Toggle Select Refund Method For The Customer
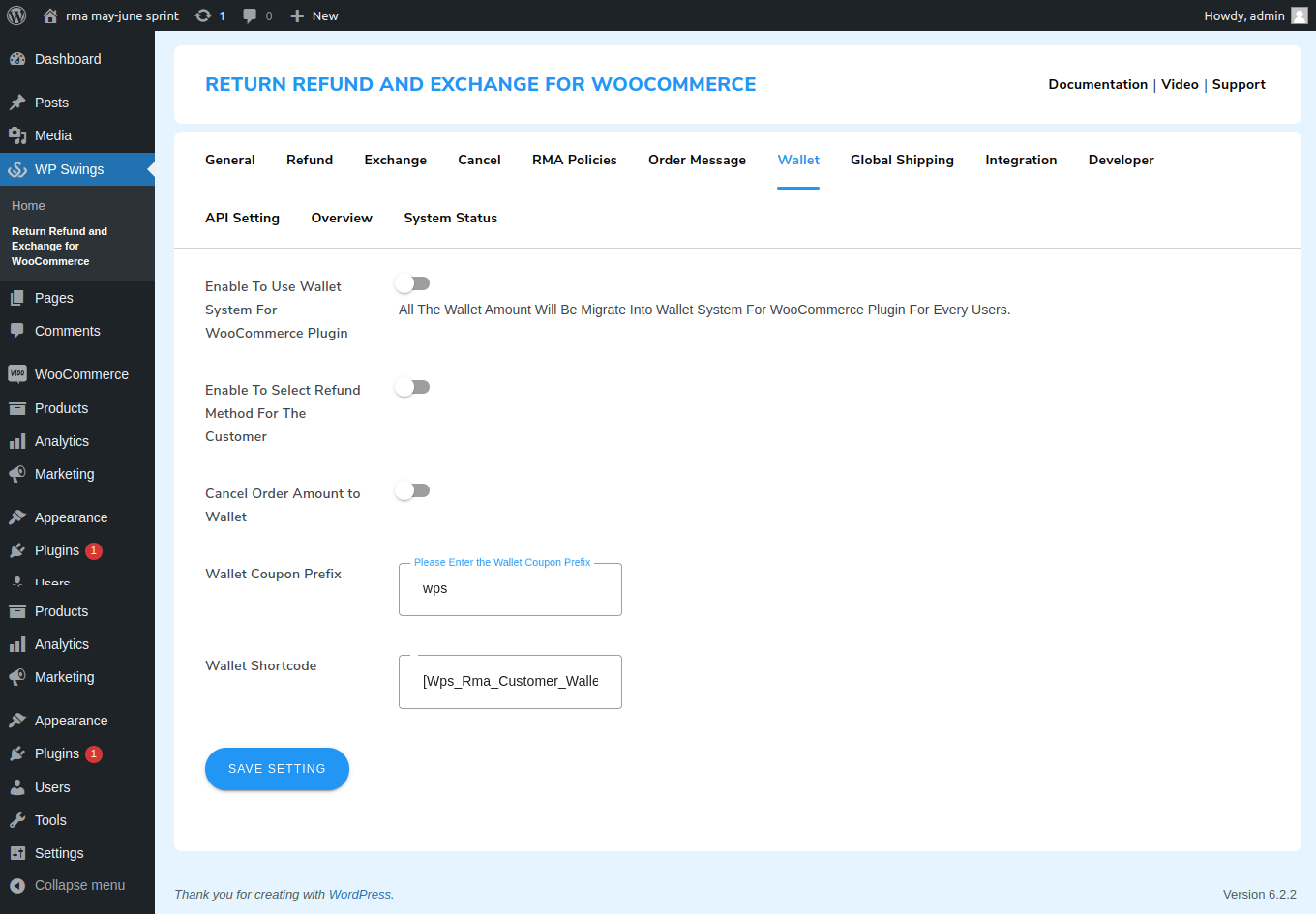The image size is (1316, 915). click(412, 387)
